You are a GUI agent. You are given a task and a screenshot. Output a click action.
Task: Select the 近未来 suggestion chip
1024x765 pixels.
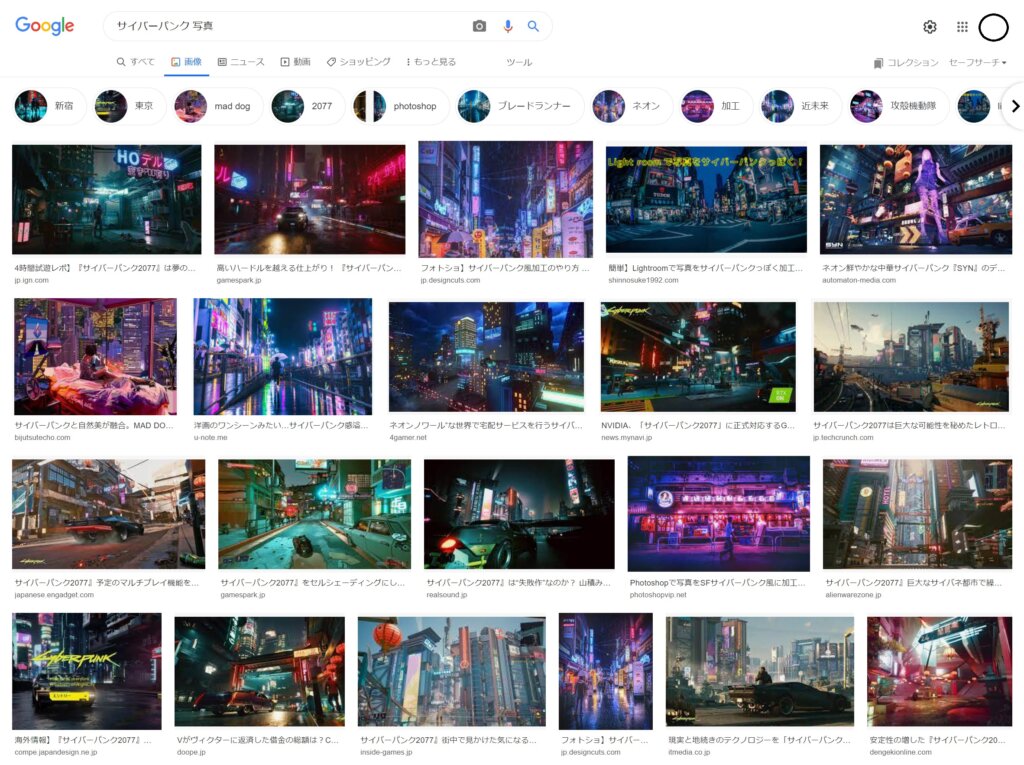click(801, 106)
